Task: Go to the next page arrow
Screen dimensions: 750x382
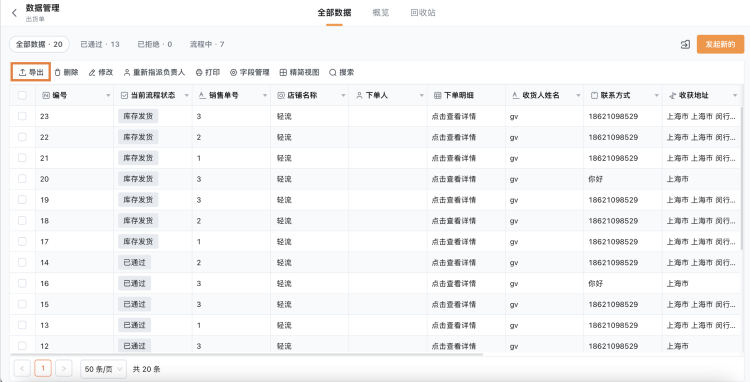Action: click(64, 369)
